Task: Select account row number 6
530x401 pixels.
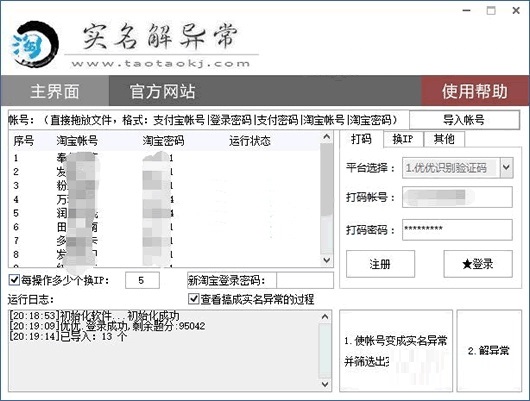Action: tap(164, 227)
